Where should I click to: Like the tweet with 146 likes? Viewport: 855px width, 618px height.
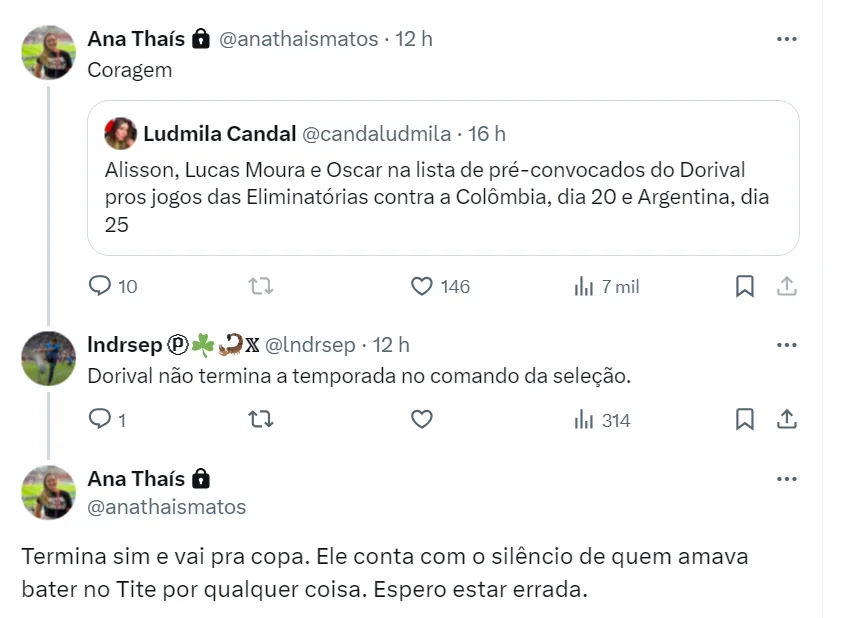tap(423, 287)
